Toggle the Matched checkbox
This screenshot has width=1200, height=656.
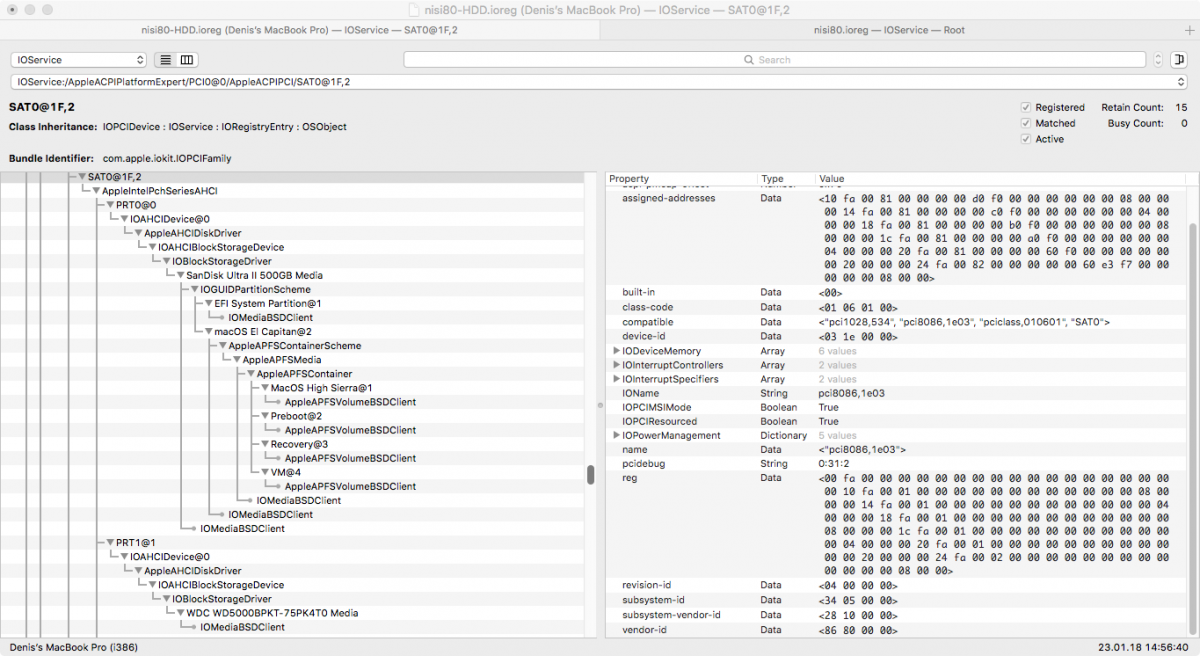(1026, 123)
